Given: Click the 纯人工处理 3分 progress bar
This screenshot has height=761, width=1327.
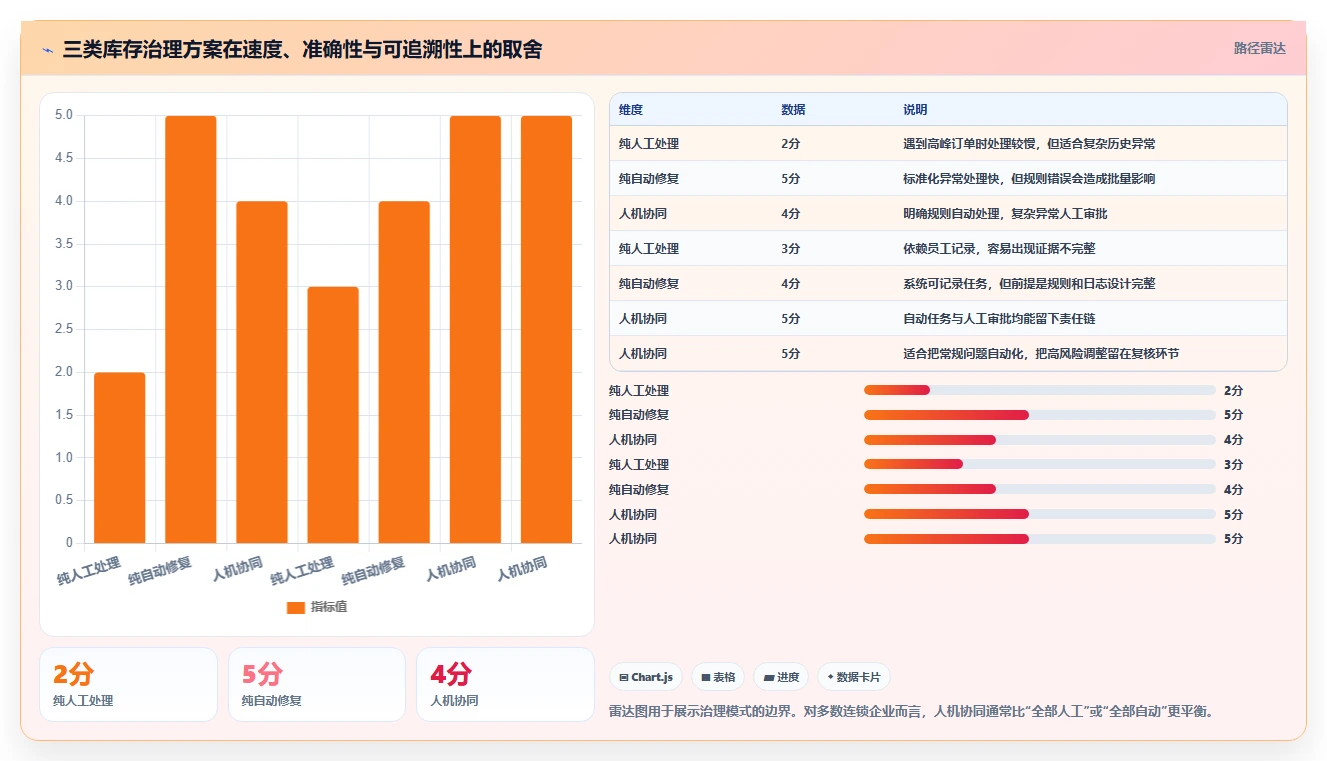Looking at the screenshot, I should pos(1040,464).
